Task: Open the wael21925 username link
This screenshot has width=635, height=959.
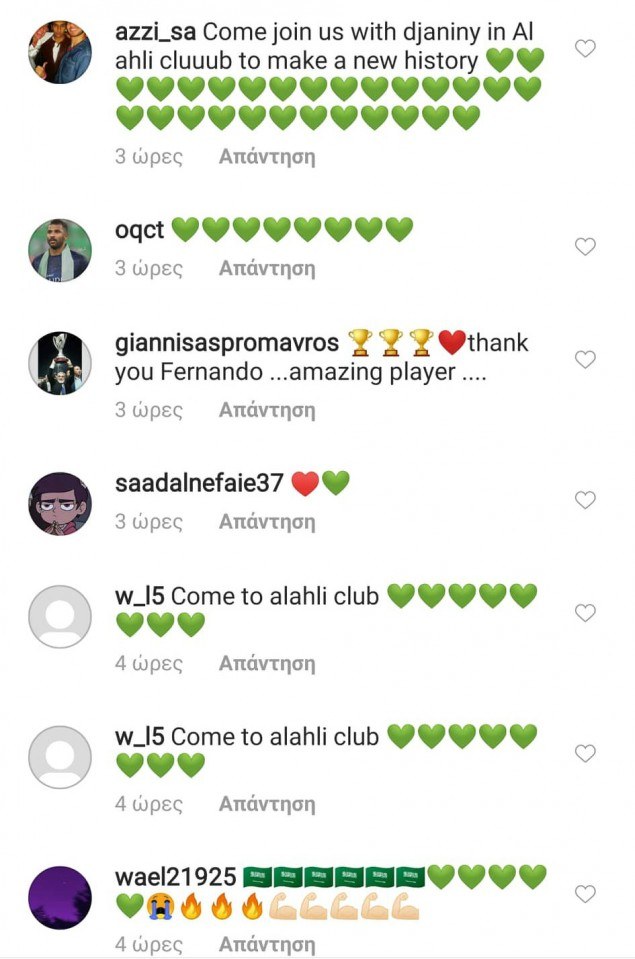Action: pyautogui.click(x=176, y=877)
